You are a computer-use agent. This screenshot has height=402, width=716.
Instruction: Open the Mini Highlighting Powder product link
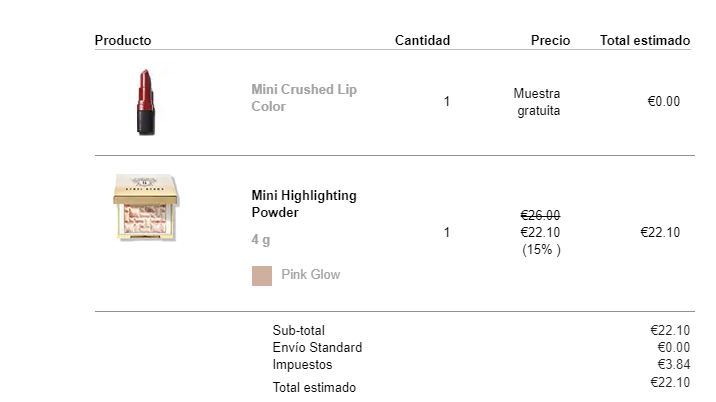(x=304, y=204)
